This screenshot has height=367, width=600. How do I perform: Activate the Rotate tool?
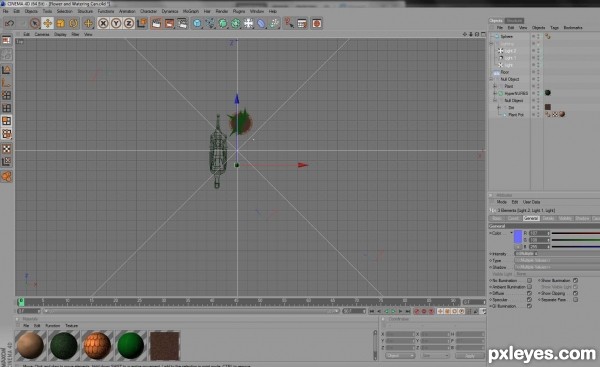73,23
